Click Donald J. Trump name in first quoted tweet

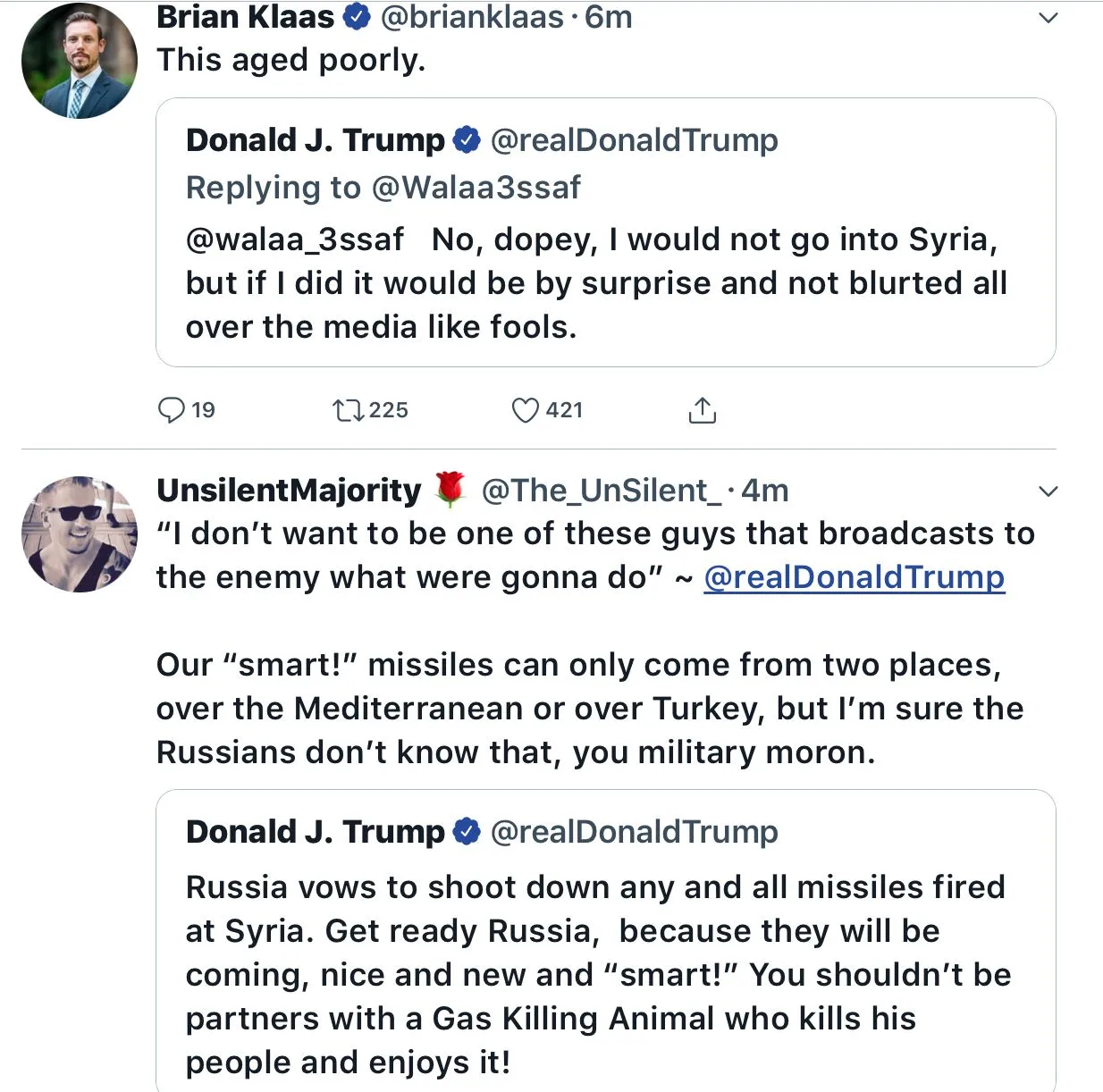(x=315, y=140)
